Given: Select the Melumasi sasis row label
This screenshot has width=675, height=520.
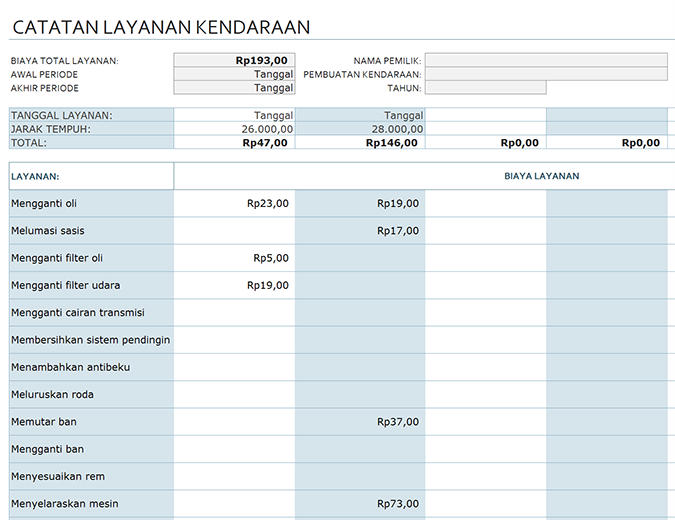Looking at the screenshot, I should coord(91,231).
